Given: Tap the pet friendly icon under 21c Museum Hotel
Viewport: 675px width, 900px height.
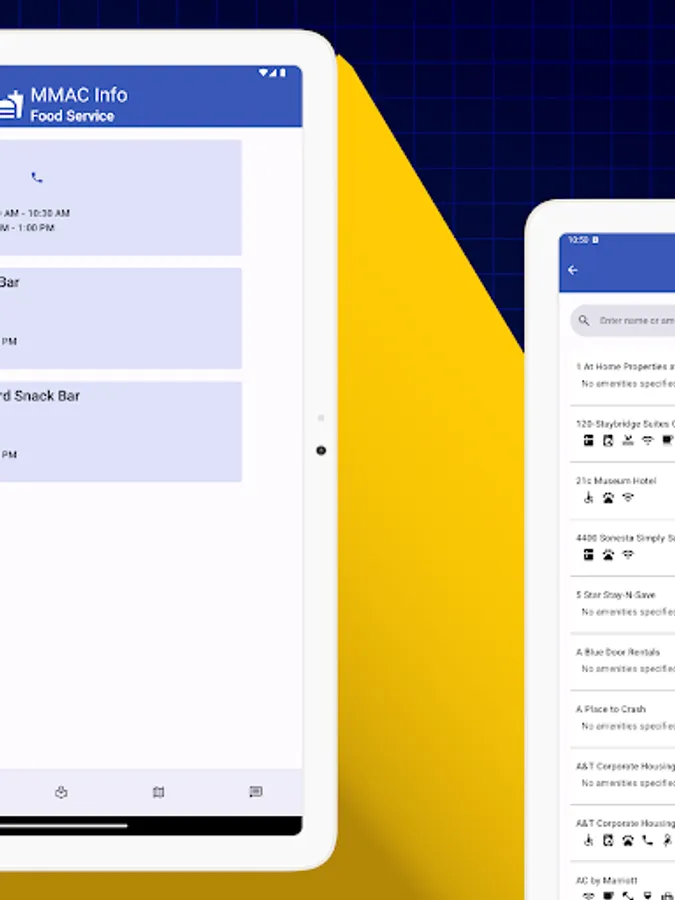Looking at the screenshot, I should pos(608,498).
